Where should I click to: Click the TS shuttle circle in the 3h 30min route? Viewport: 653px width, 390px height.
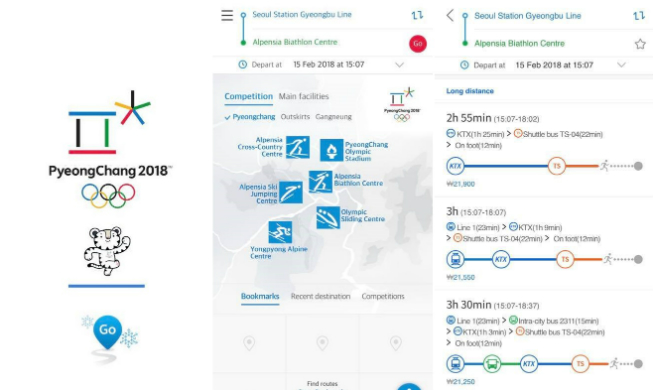tap(580, 364)
